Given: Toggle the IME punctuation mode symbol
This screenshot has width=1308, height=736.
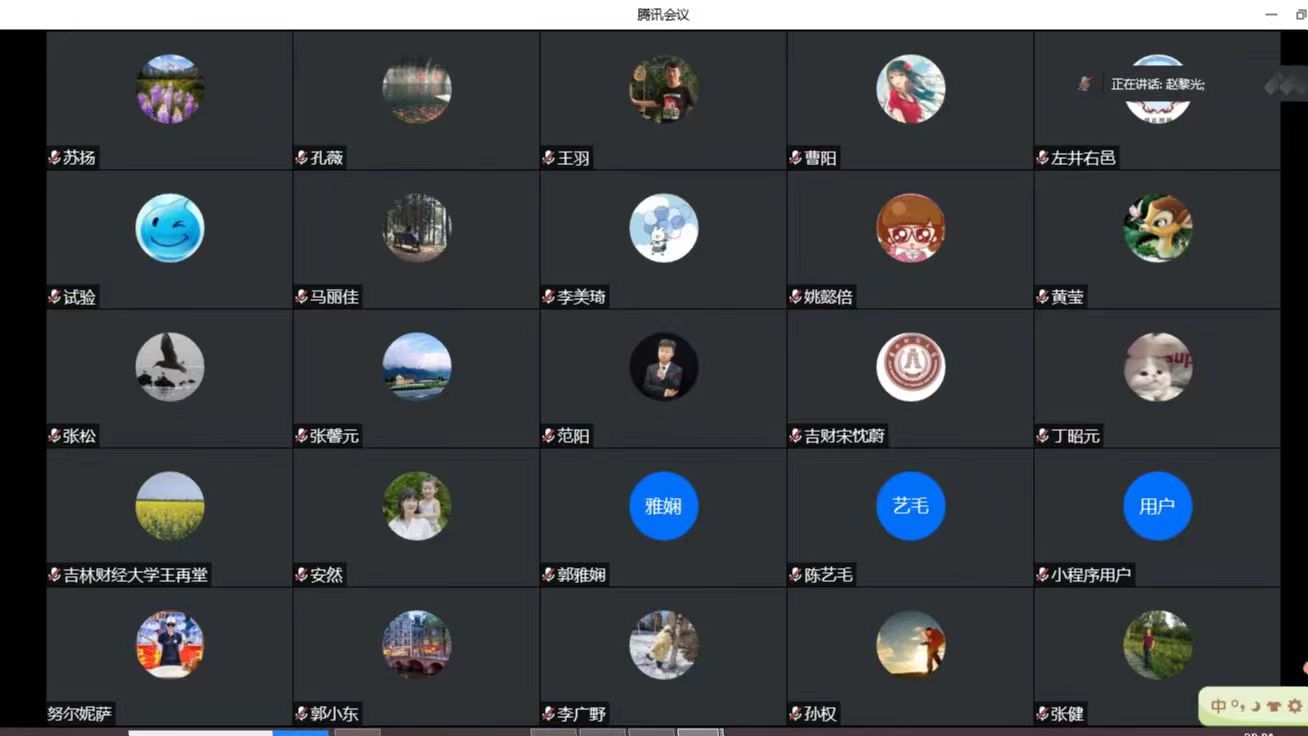Looking at the screenshot, I should coord(1239,706).
